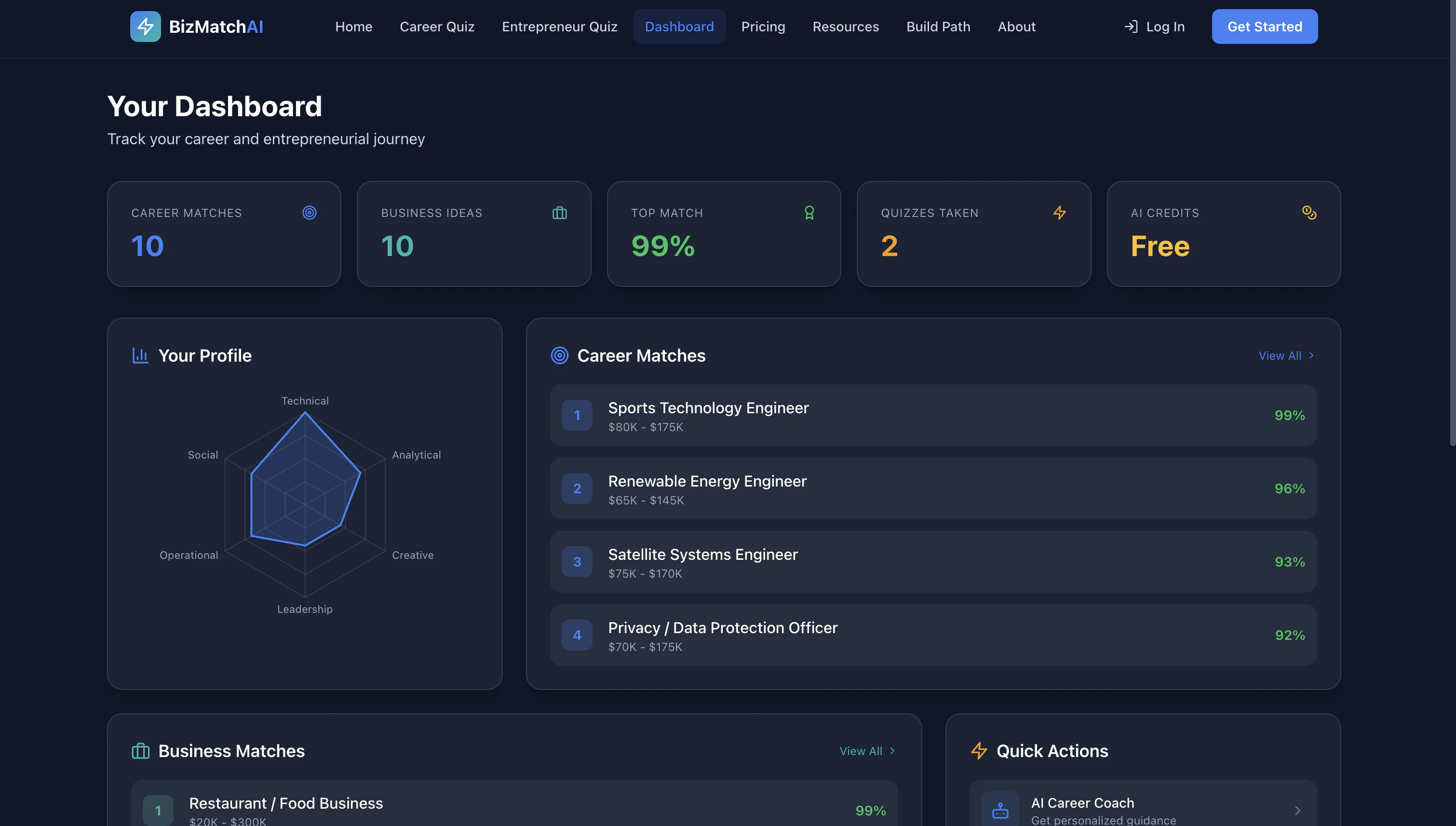Screen dimensions: 1456x826
Task: Click the robot icon for AI Career Coach
Action: (x=1000, y=810)
